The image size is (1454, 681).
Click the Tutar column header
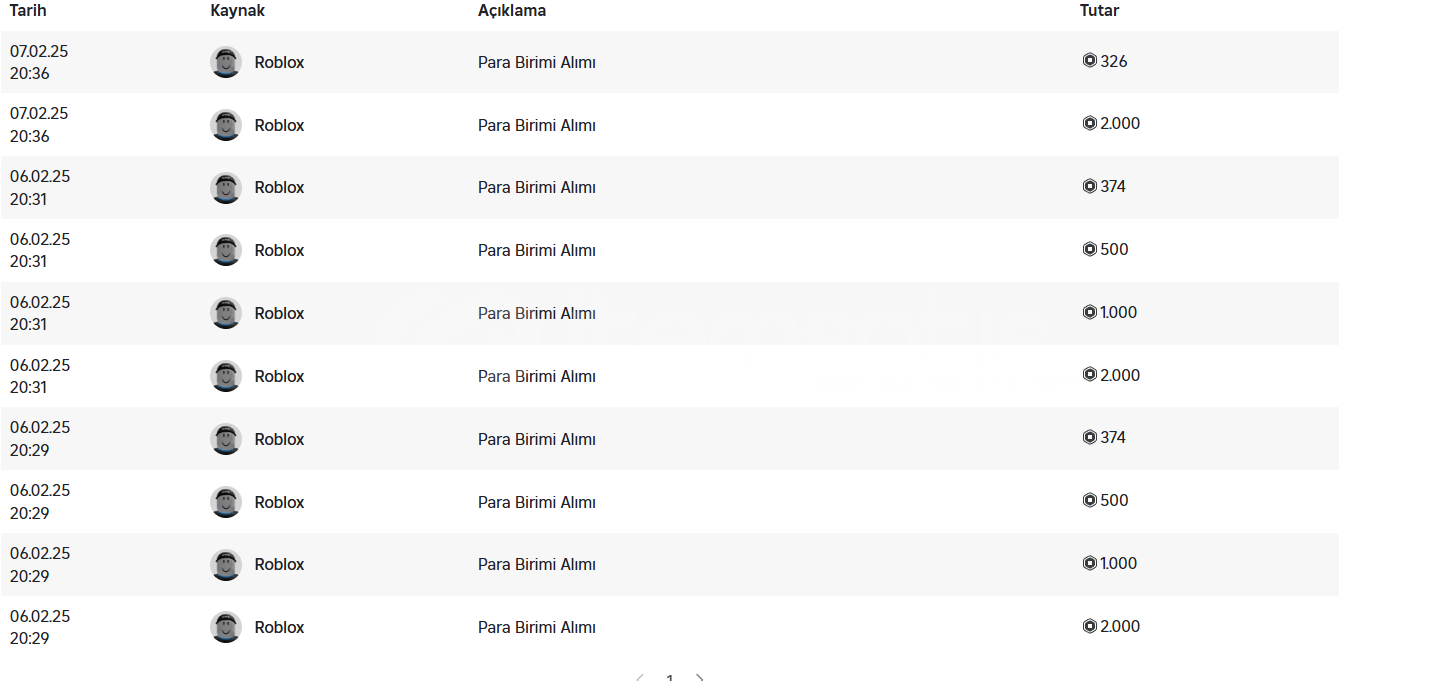click(1099, 10)
